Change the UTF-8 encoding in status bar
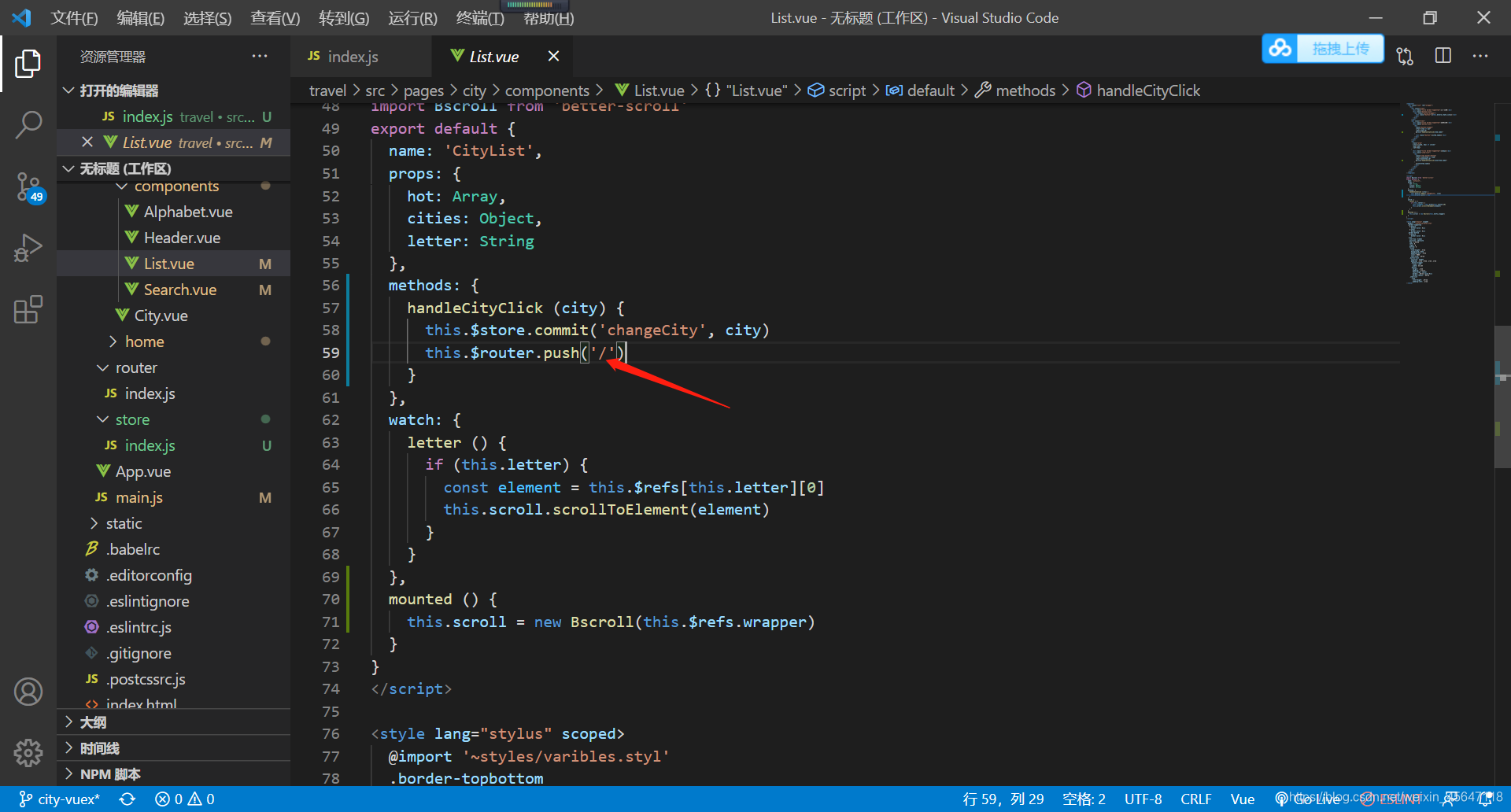This screenshot has height=812, width=1511. click(x=1143, y=799)
